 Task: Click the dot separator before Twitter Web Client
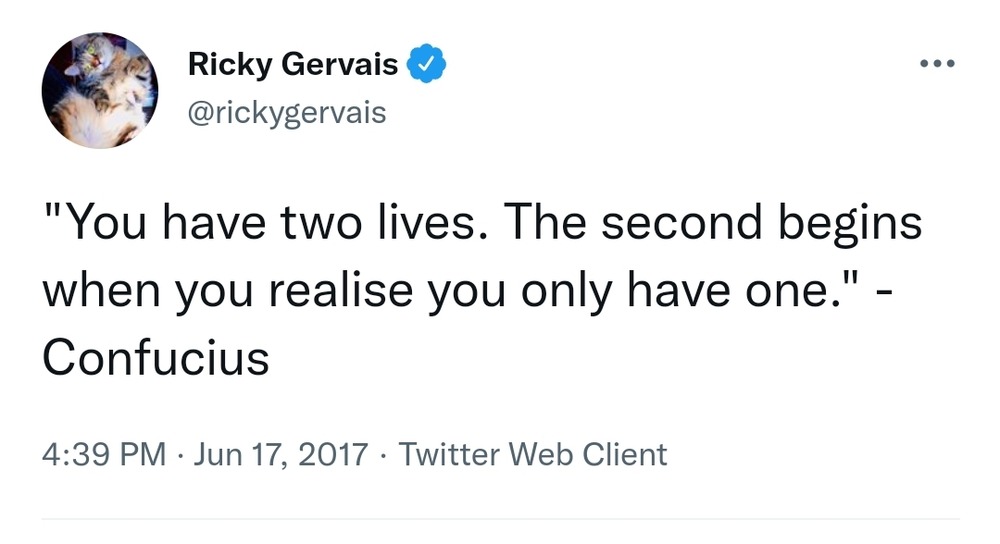click(x=385, y=455)
